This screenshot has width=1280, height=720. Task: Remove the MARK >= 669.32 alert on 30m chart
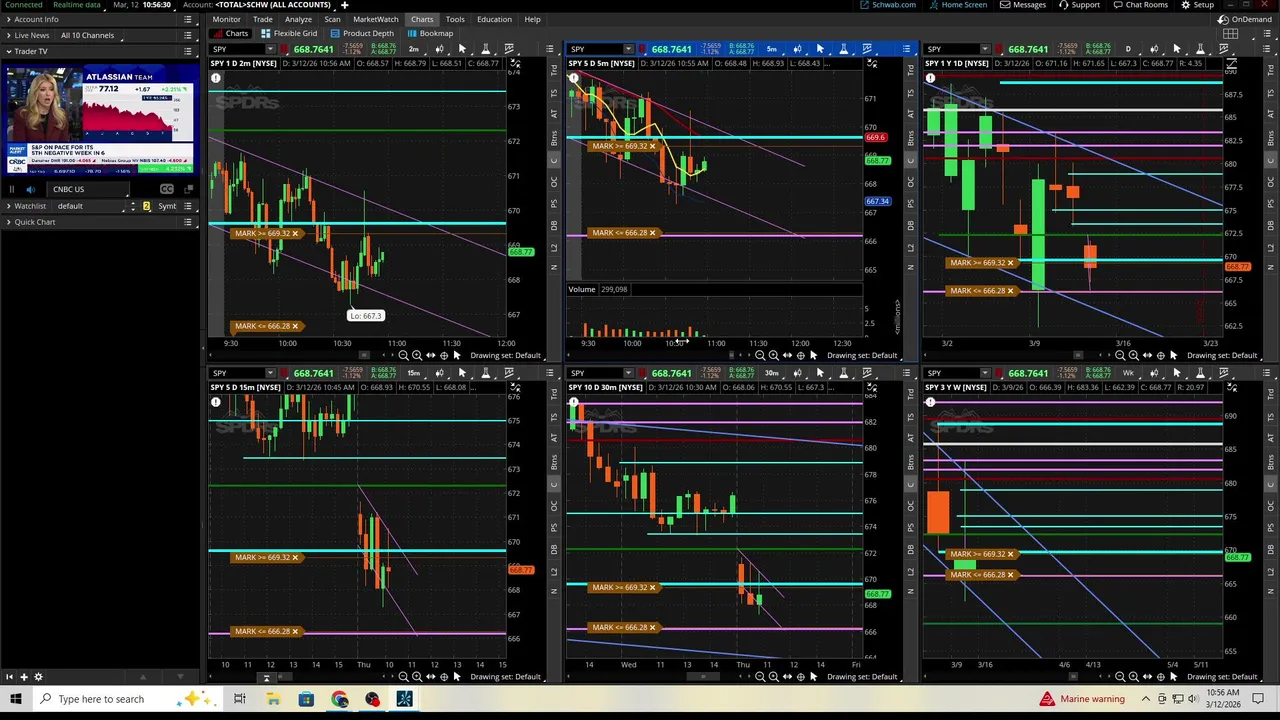[652, 588]
